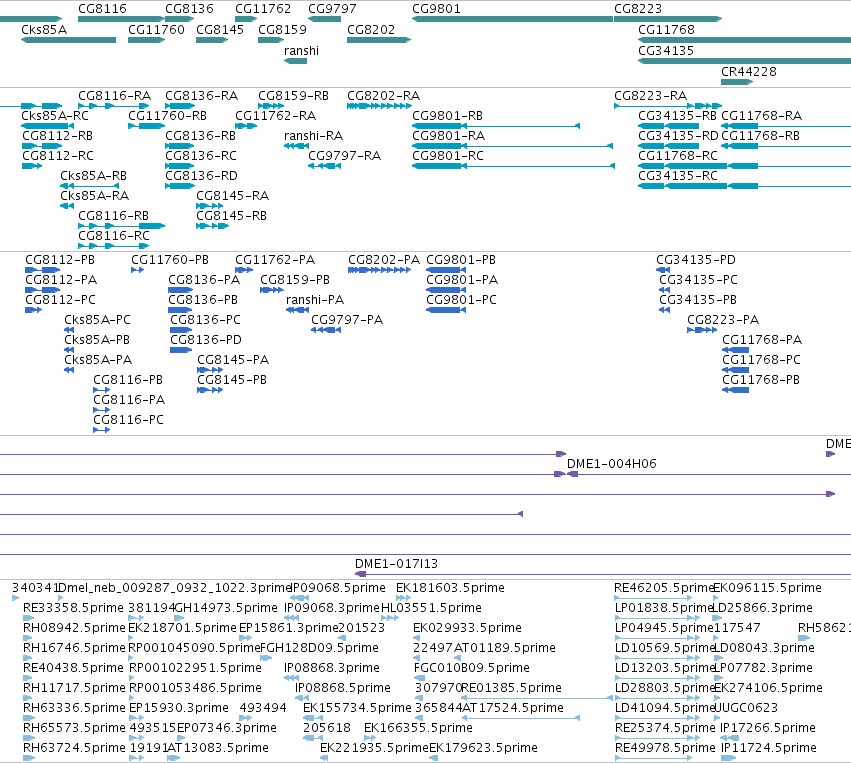Select EST RH63724.5prime

pyautogui.click(x=74, y=748)
